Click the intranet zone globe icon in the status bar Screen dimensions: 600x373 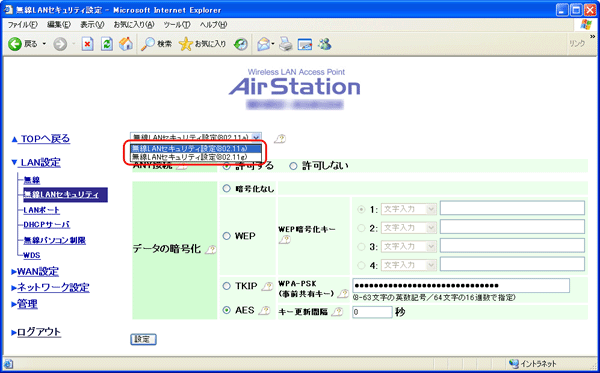[x=514, y=364]
